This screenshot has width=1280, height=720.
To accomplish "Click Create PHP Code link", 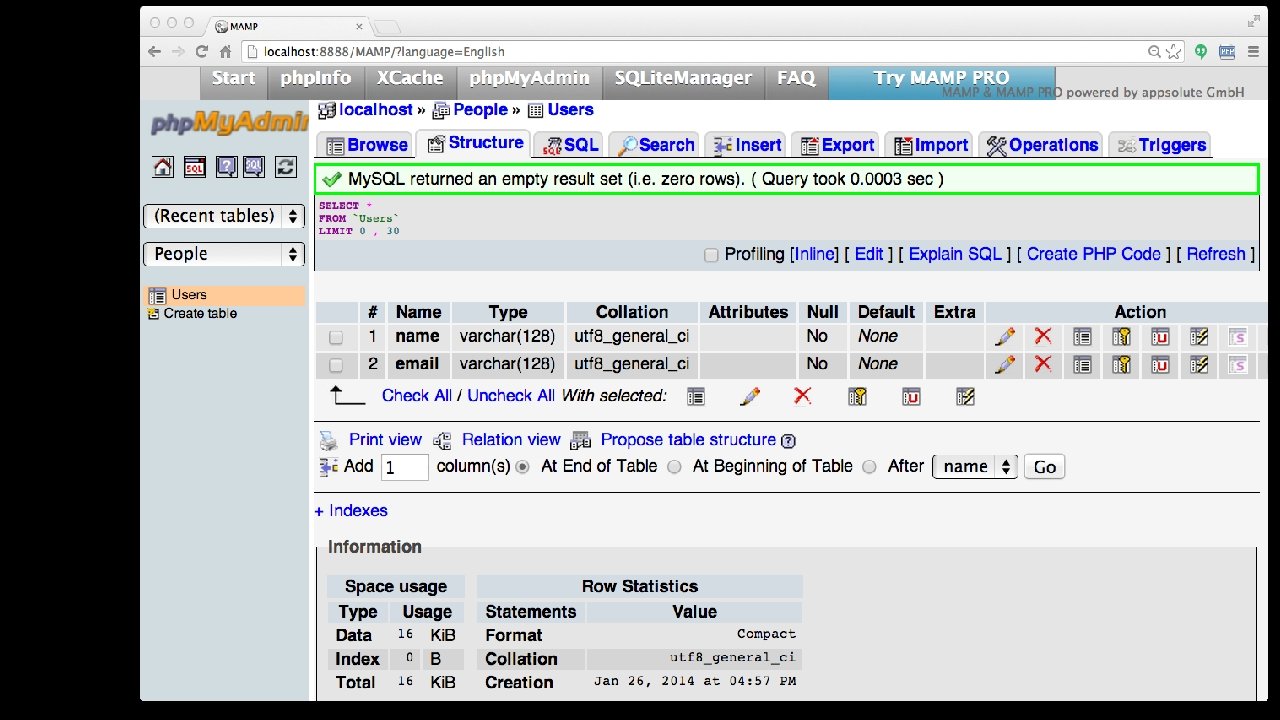I will coord(1094,254).
